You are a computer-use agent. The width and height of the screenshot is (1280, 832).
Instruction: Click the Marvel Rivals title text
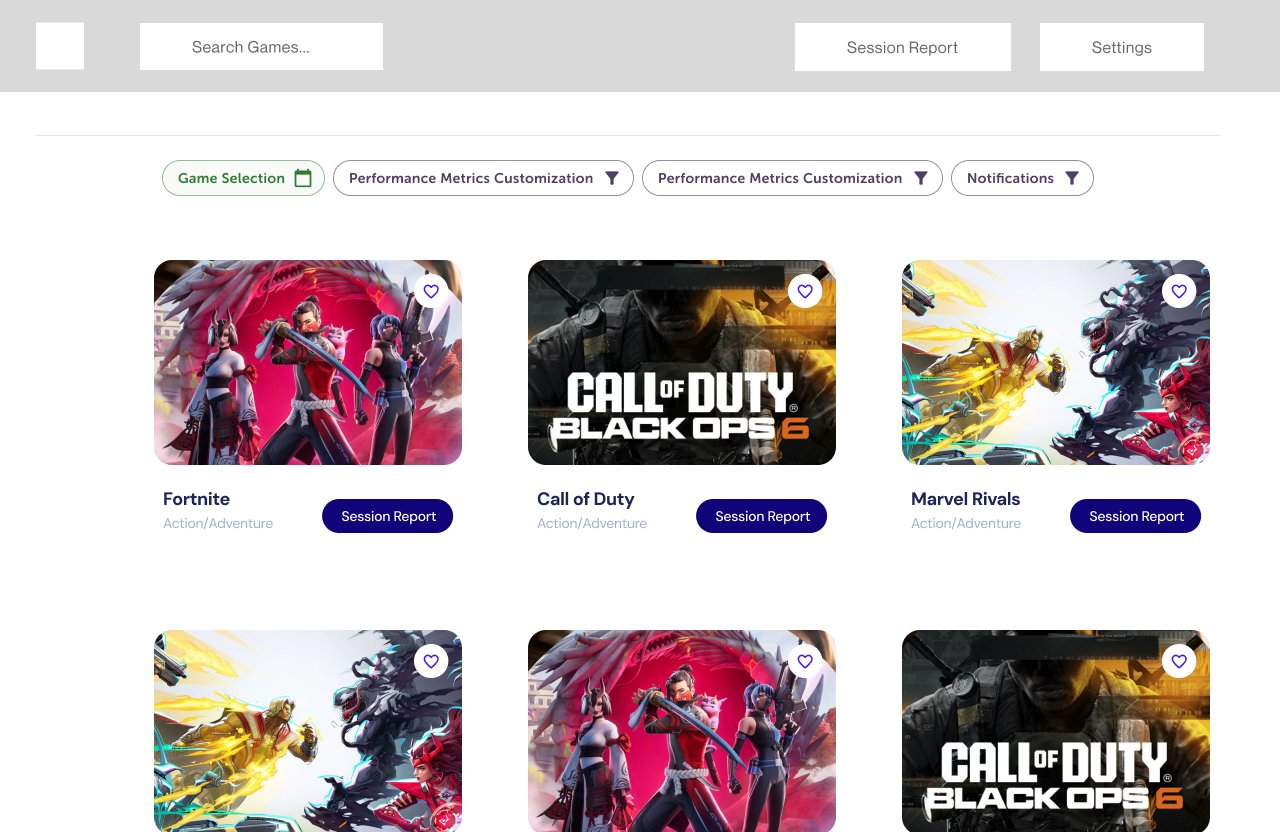(x=966, y=499)
